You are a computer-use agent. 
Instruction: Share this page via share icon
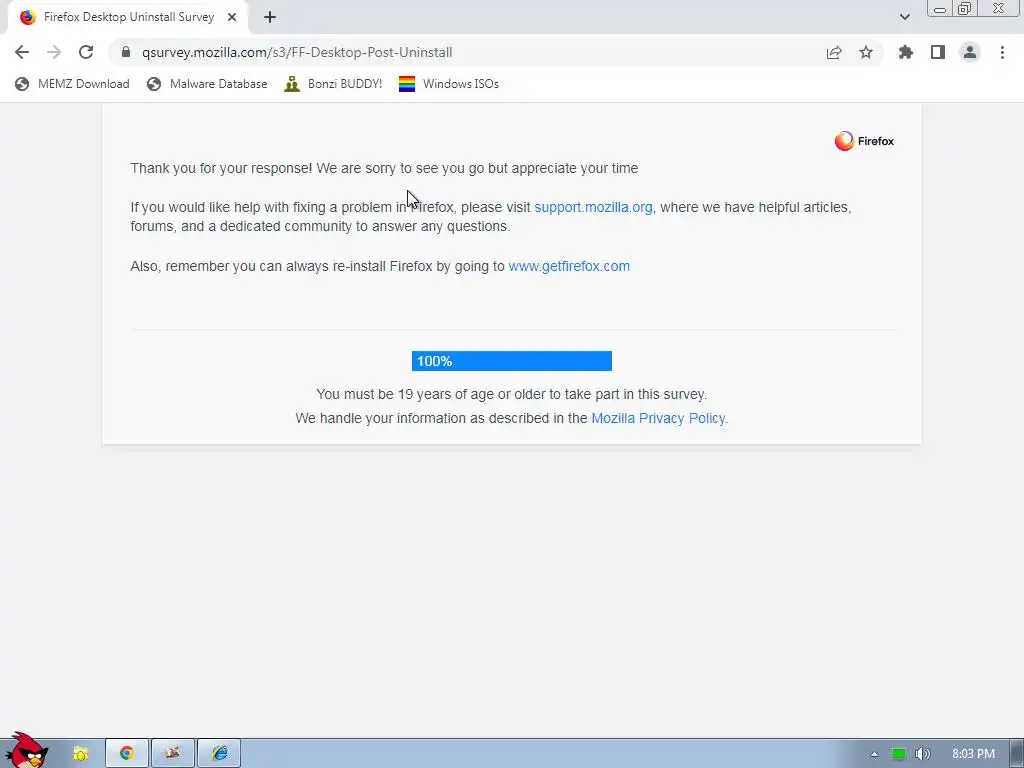pos(834,52)
